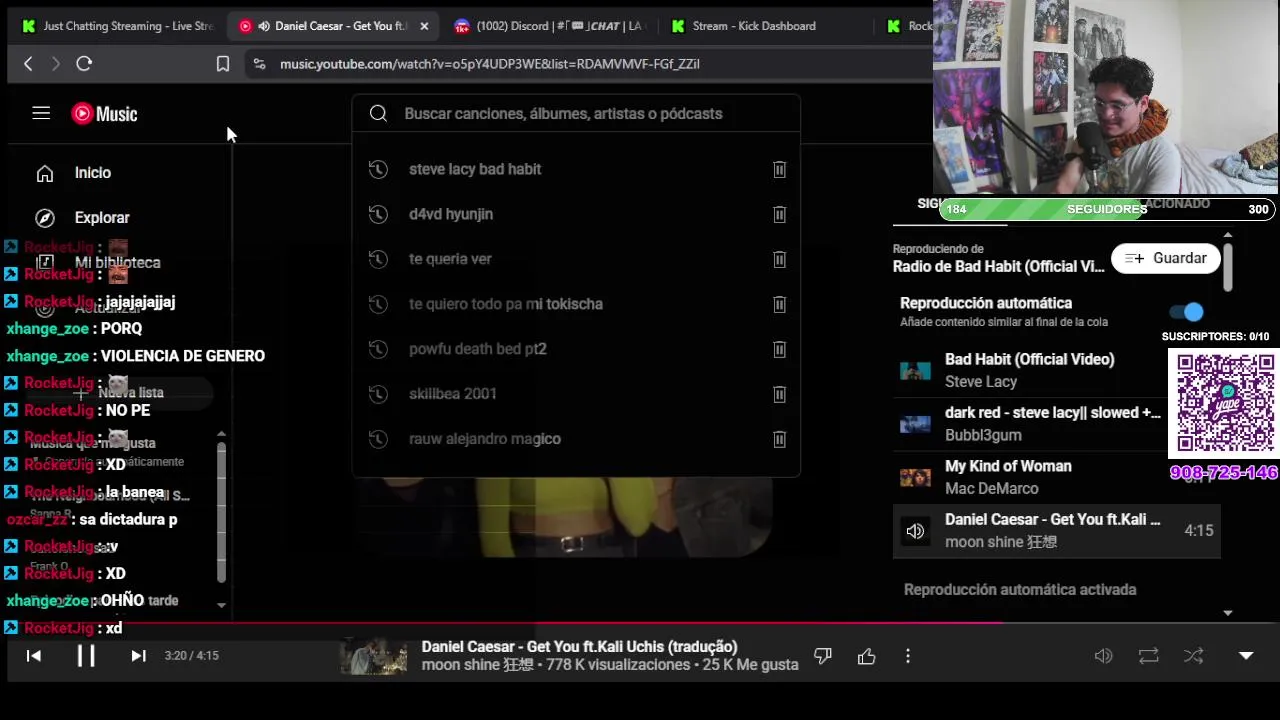Select 'steve lacy bad habit' suggestion
Image resolution: width=1280 pixels, height=720 pixels.
(x=475, y=169)
